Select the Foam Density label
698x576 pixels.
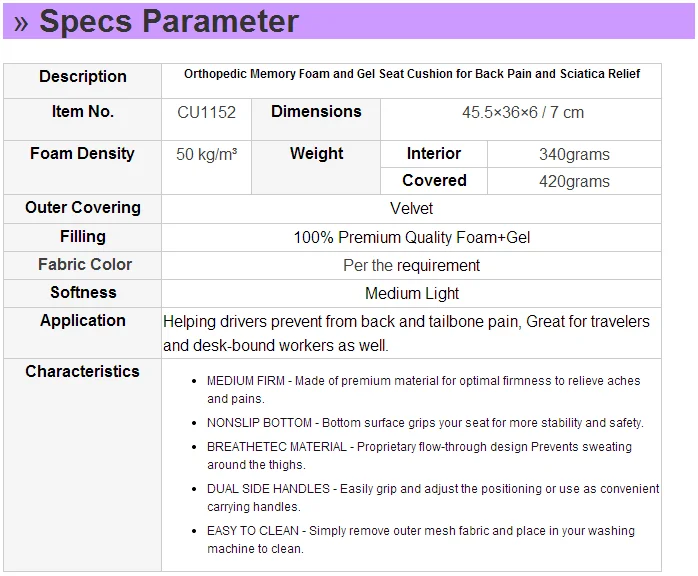82,154
